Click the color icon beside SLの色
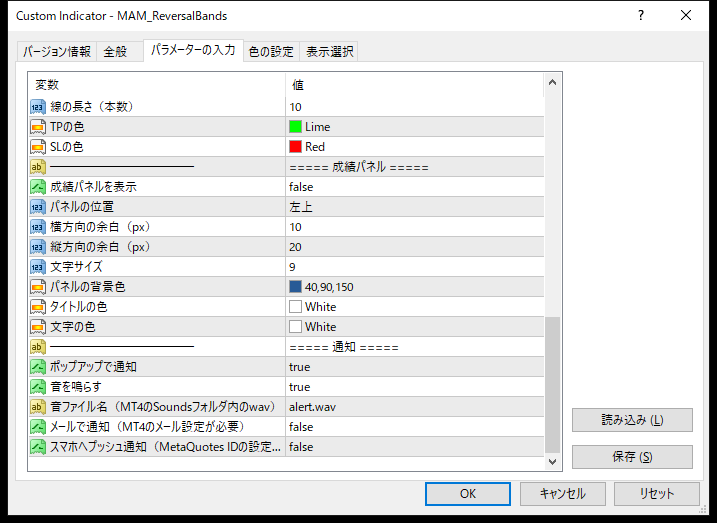This screenshot has width=717, height=523. coord(38,147)
